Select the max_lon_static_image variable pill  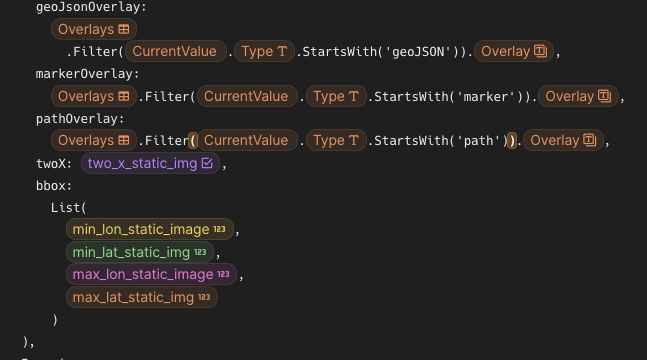151,274
